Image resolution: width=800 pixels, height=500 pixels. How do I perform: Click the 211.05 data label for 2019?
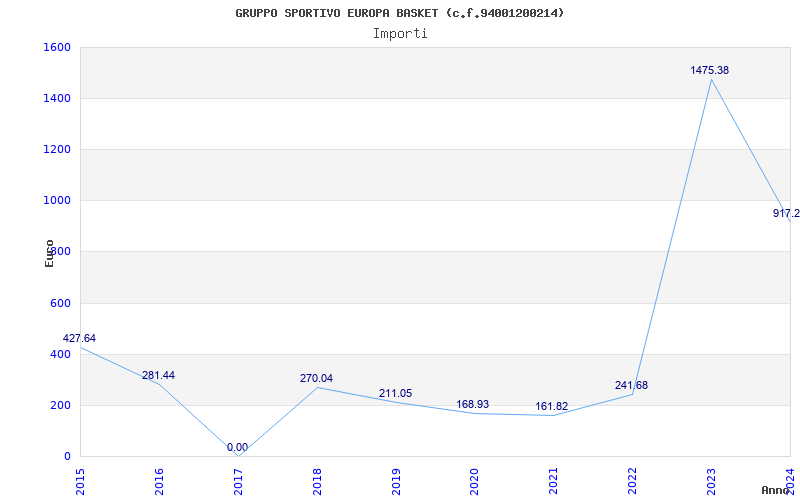click(395, 393)
